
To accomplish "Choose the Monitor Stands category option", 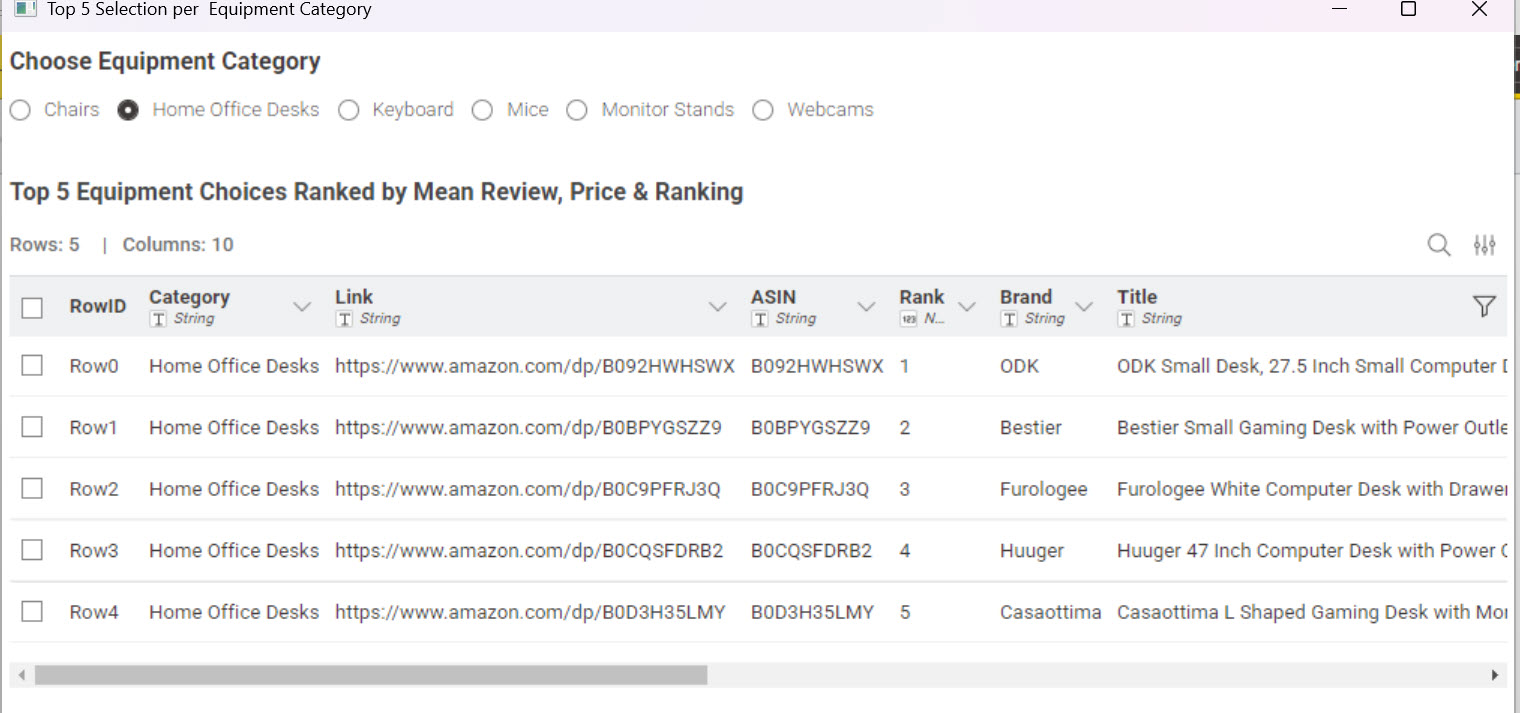I will [x=577, y=110].
